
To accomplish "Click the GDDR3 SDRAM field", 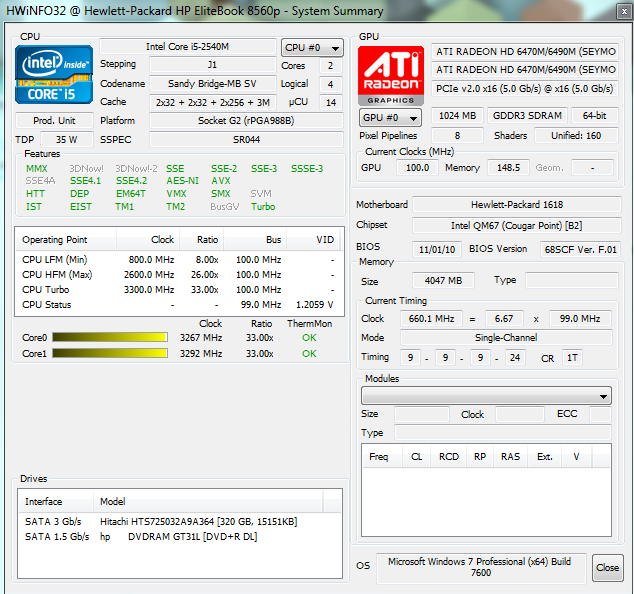I will [527, 116].
